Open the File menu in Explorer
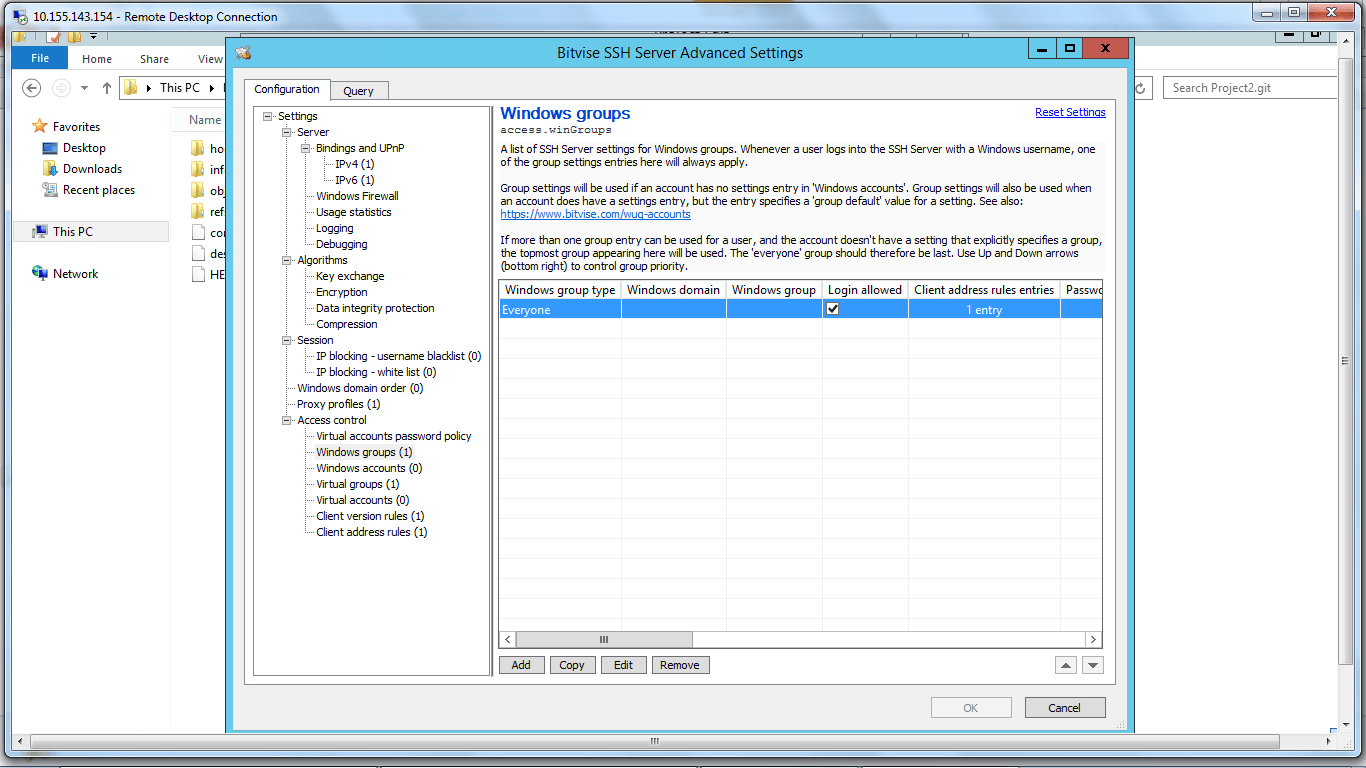Screen dimensions: 1366x768 40,59
